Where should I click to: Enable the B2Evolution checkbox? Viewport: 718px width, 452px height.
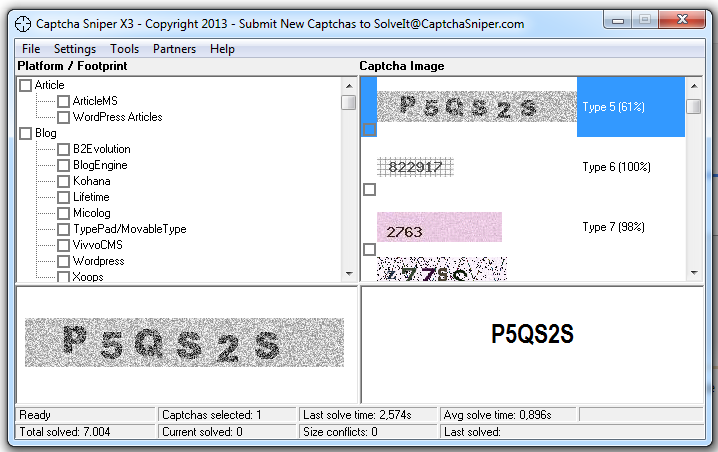click(x=64, y=149)
